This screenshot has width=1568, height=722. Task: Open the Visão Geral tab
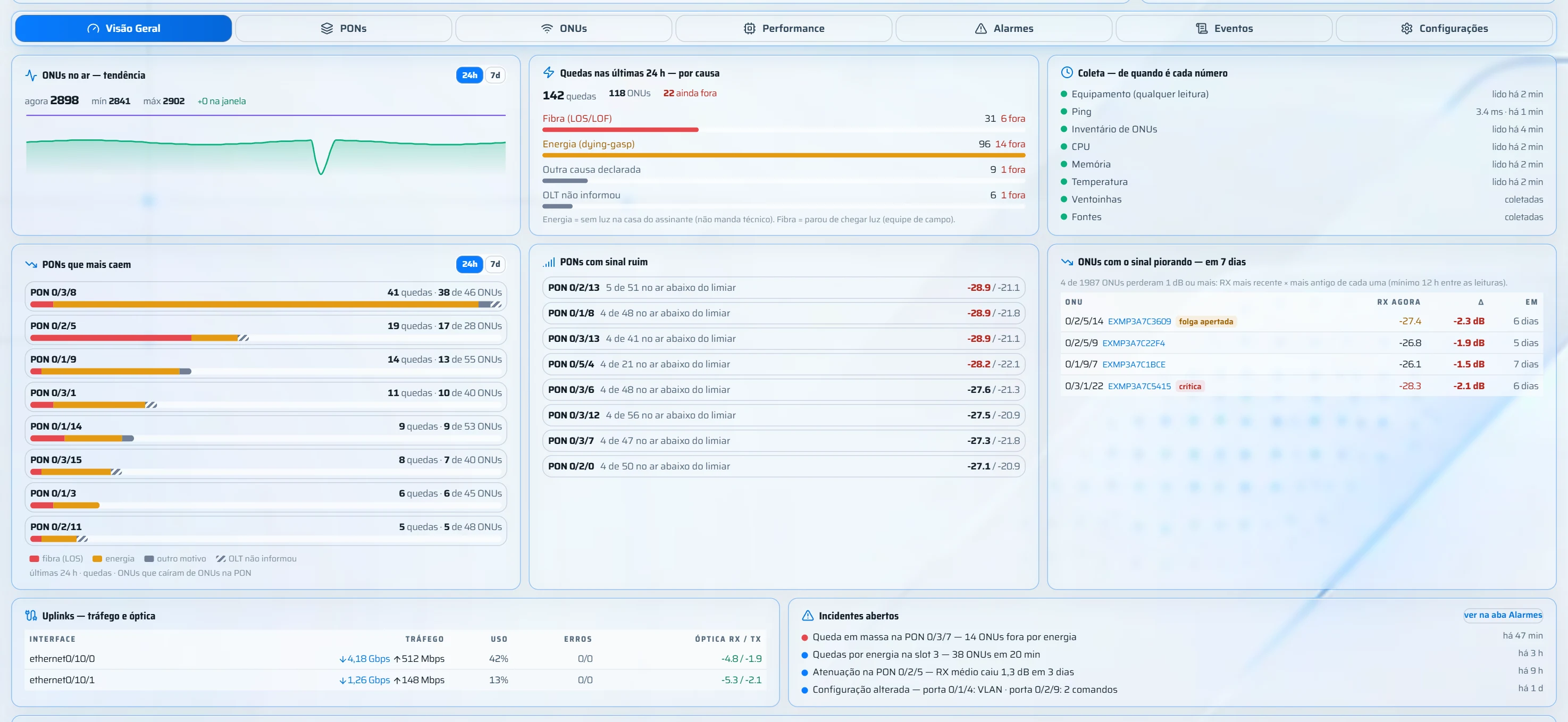[123, 29]
